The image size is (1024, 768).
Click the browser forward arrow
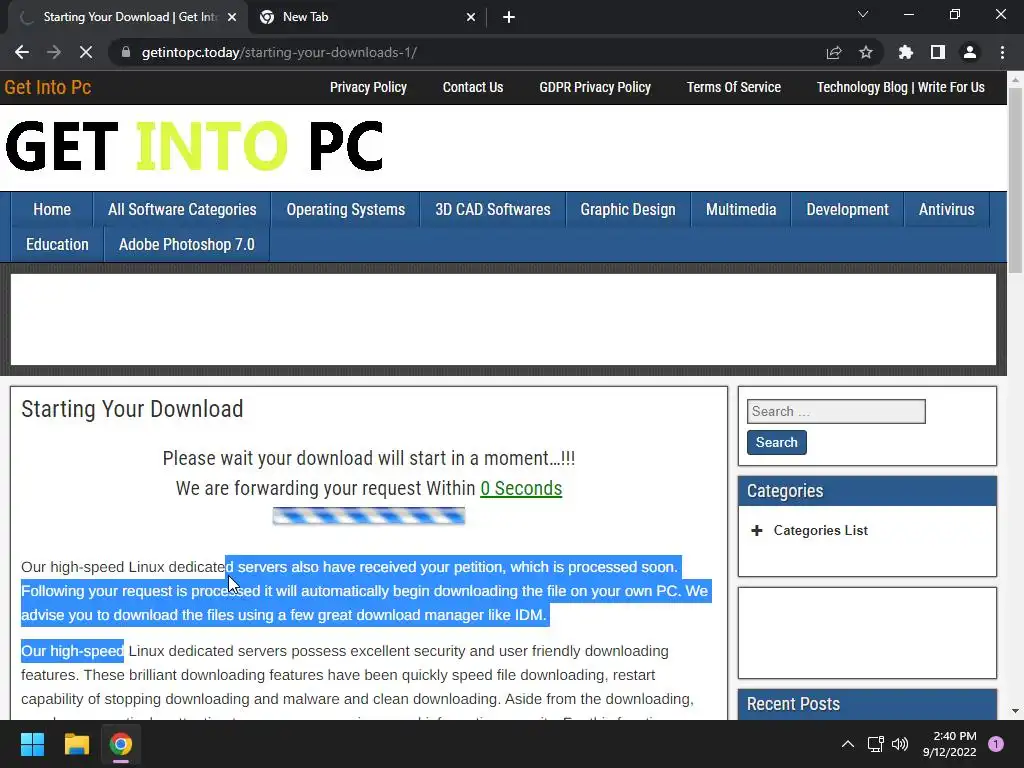pos(54,52)
